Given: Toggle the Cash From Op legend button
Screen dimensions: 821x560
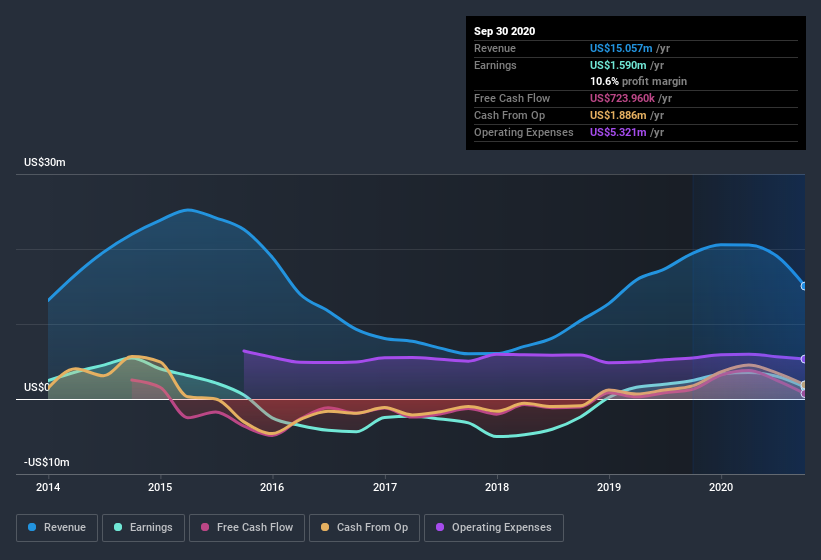Looking at the screenshot, I should click(x=364, y=528).
